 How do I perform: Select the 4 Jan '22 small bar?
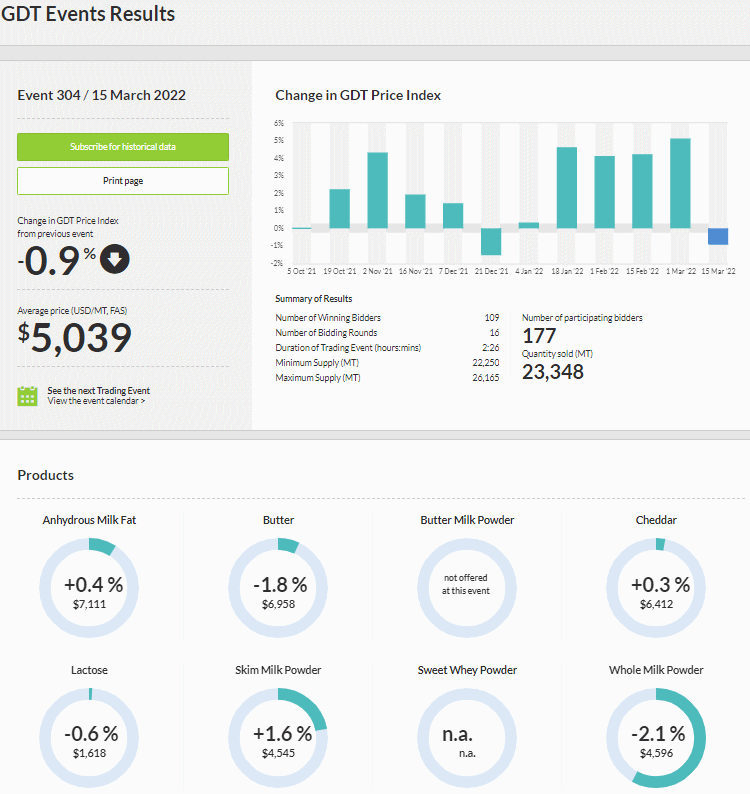pos(529,225)
